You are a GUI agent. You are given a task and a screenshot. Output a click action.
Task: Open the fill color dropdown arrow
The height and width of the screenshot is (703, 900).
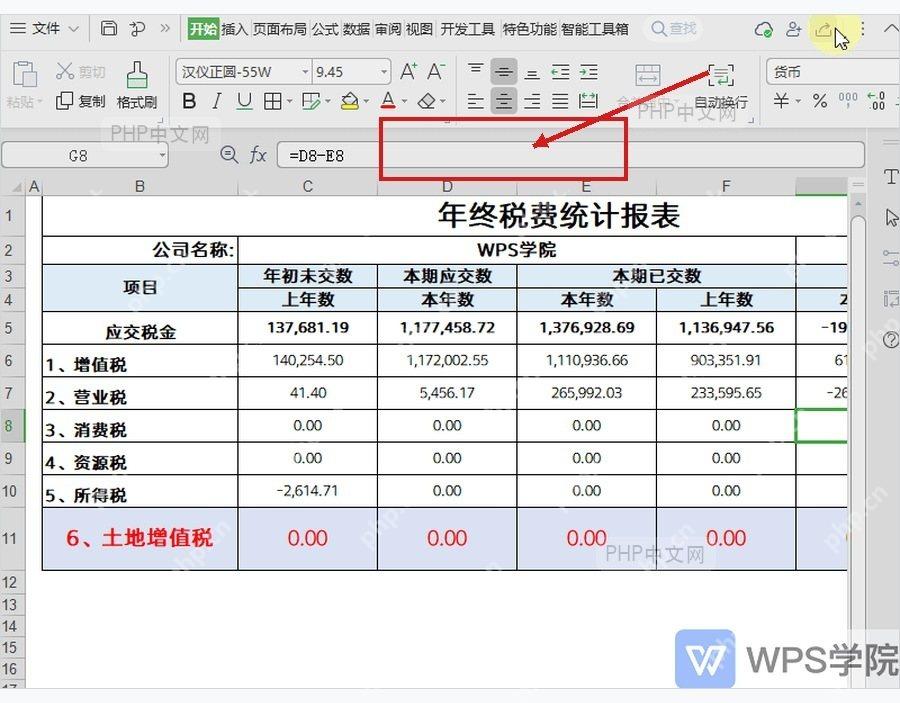pyautogui.click(x=366, y=102)
